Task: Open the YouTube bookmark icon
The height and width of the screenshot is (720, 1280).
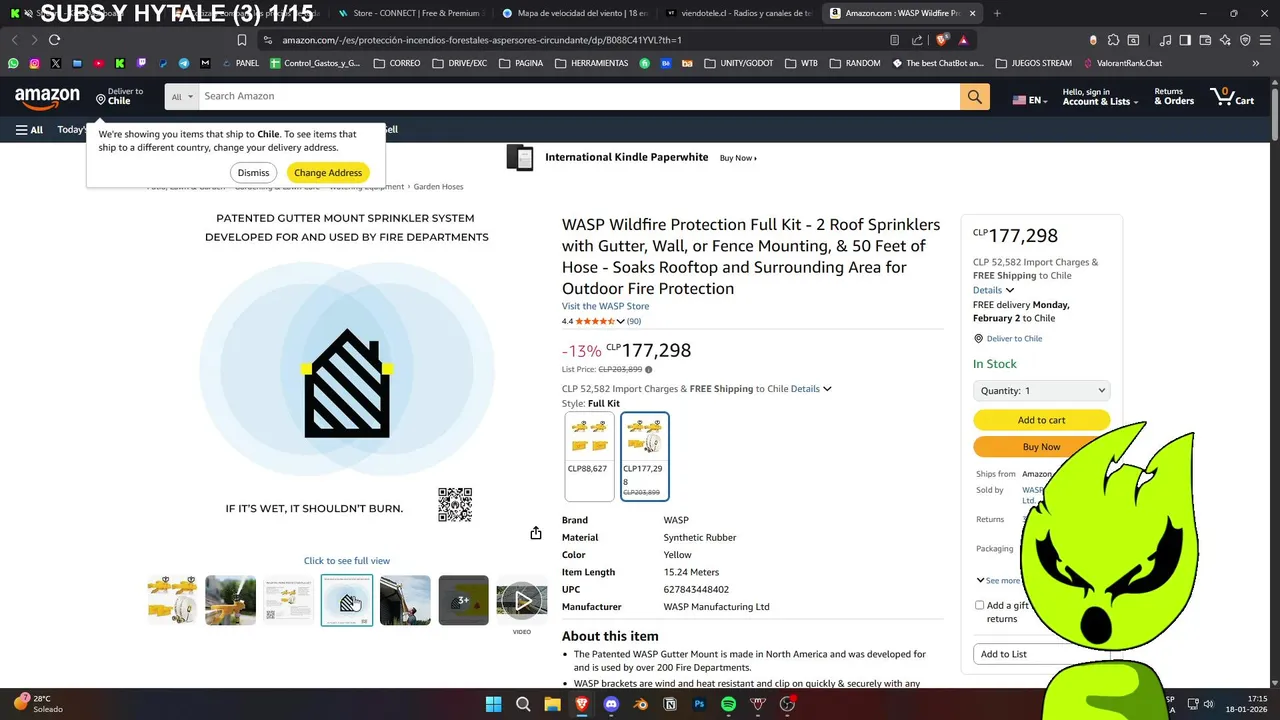Action: (x=98, y=63)
